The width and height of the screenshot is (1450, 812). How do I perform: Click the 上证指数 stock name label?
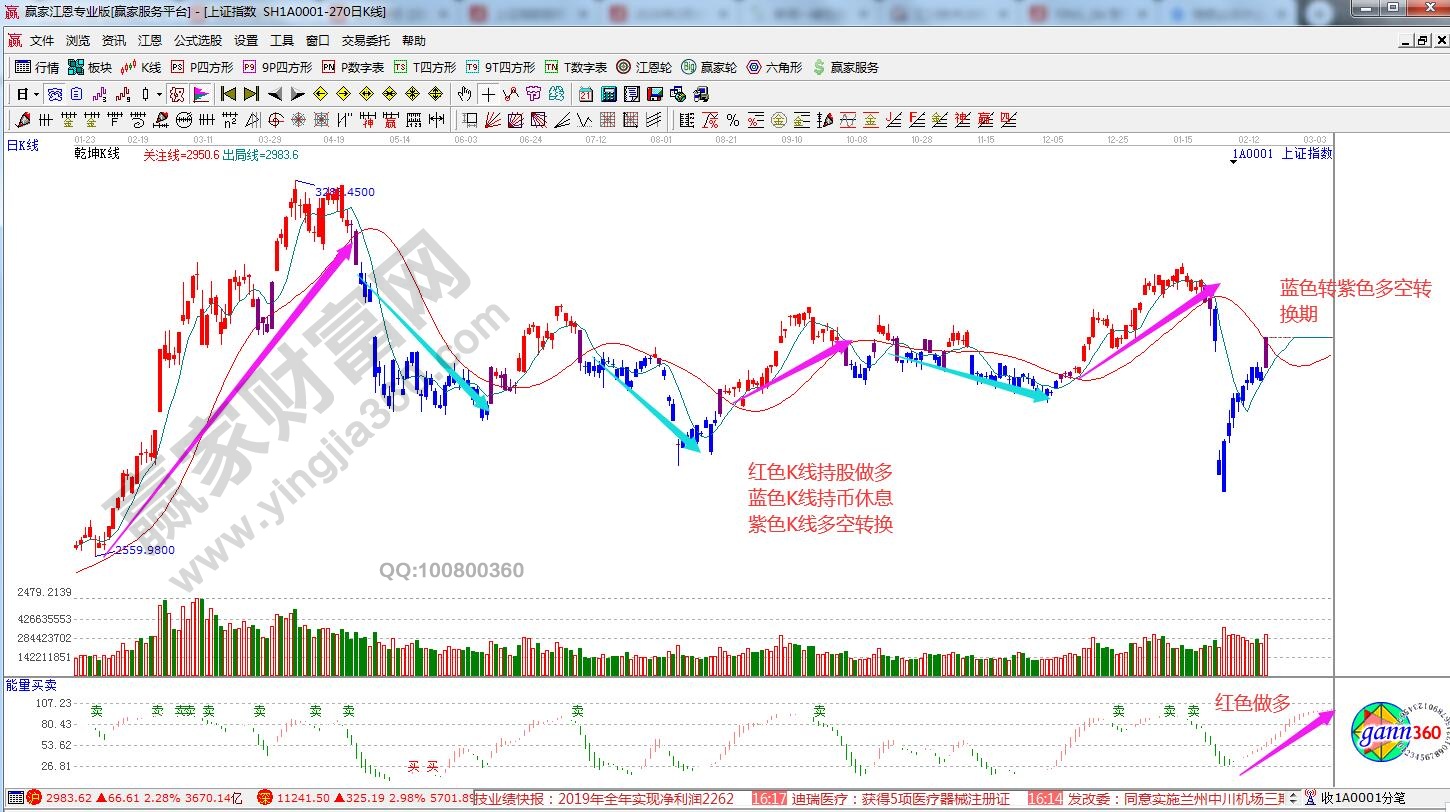(1306, 154)
